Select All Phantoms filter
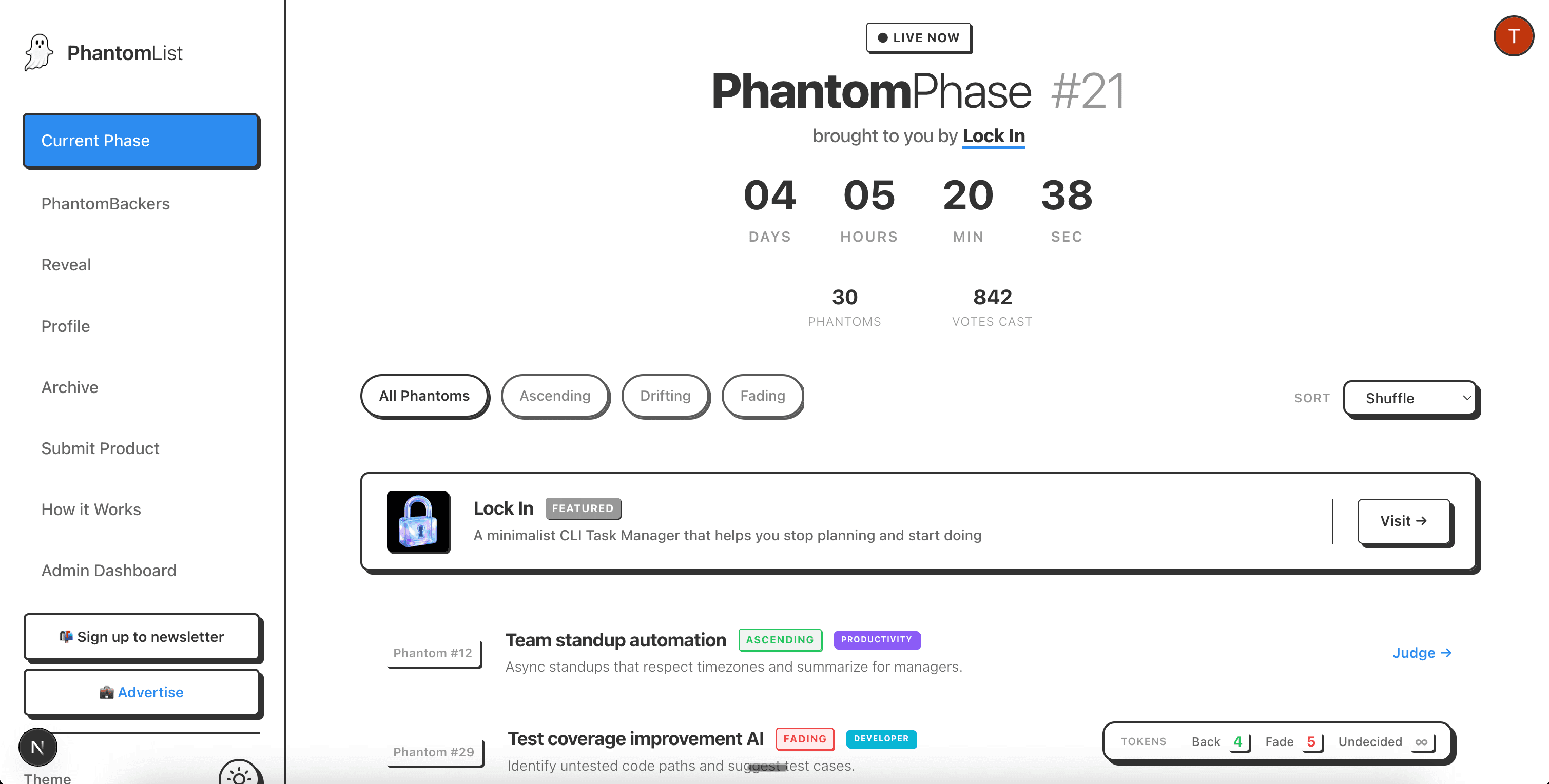Viewport: 1549px width, 784px height. click(424, 396)
